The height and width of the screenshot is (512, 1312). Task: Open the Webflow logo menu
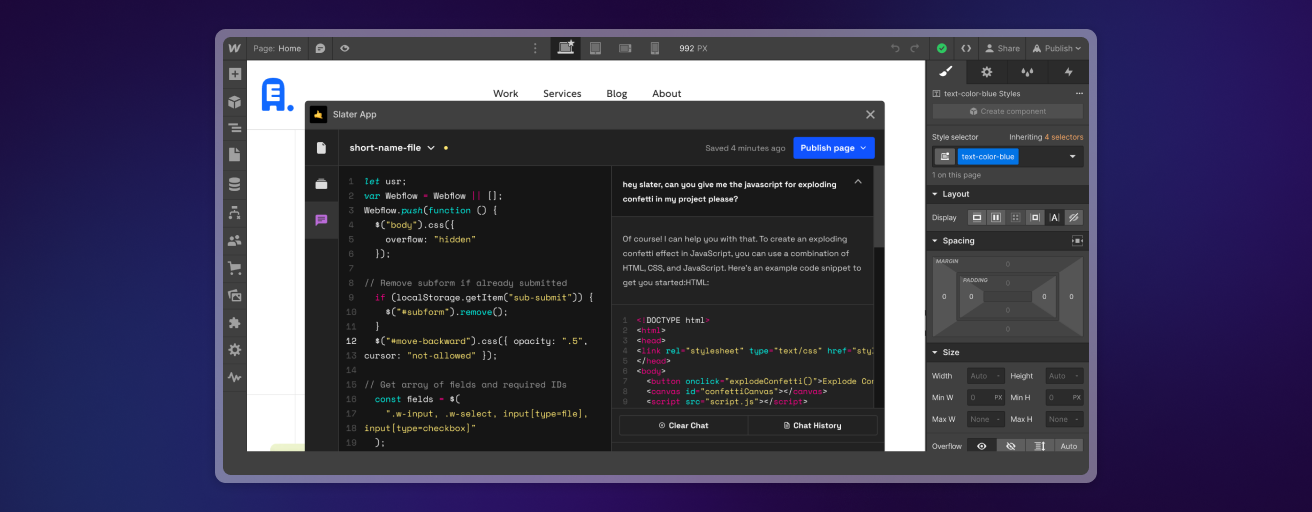(x=234, y=48)
